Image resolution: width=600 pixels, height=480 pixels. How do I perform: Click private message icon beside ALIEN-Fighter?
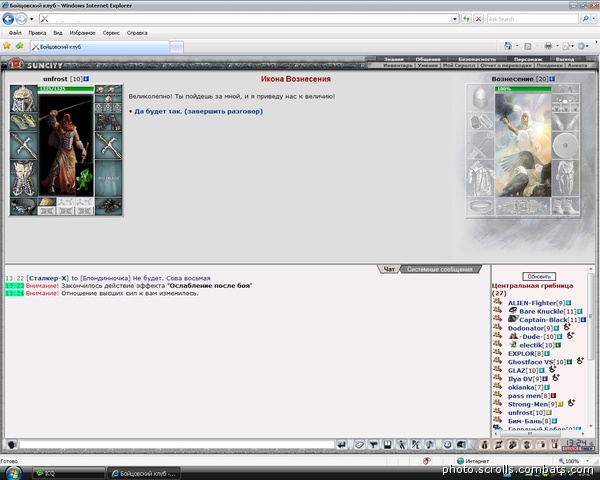click(497, 302)
